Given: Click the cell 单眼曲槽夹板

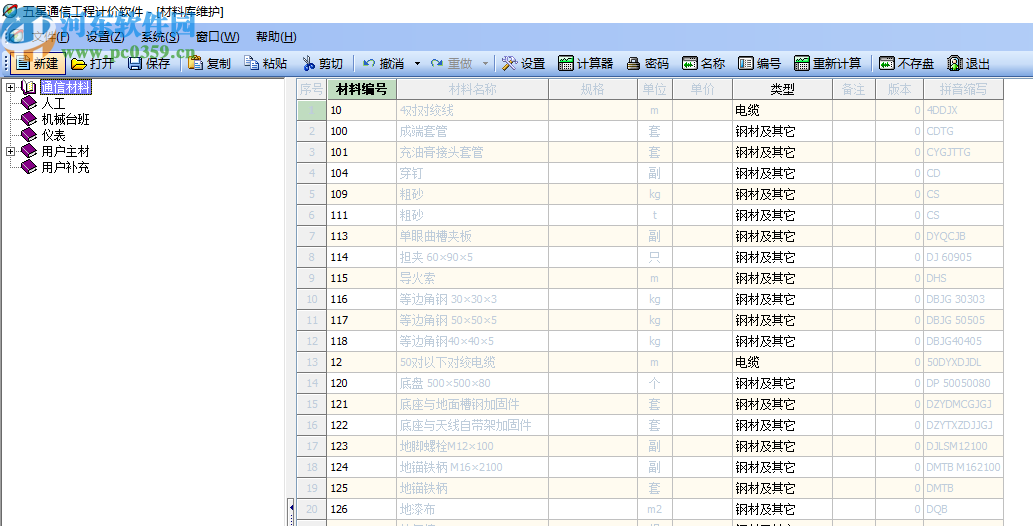Looking at the screenshot, I should [472, 236].
